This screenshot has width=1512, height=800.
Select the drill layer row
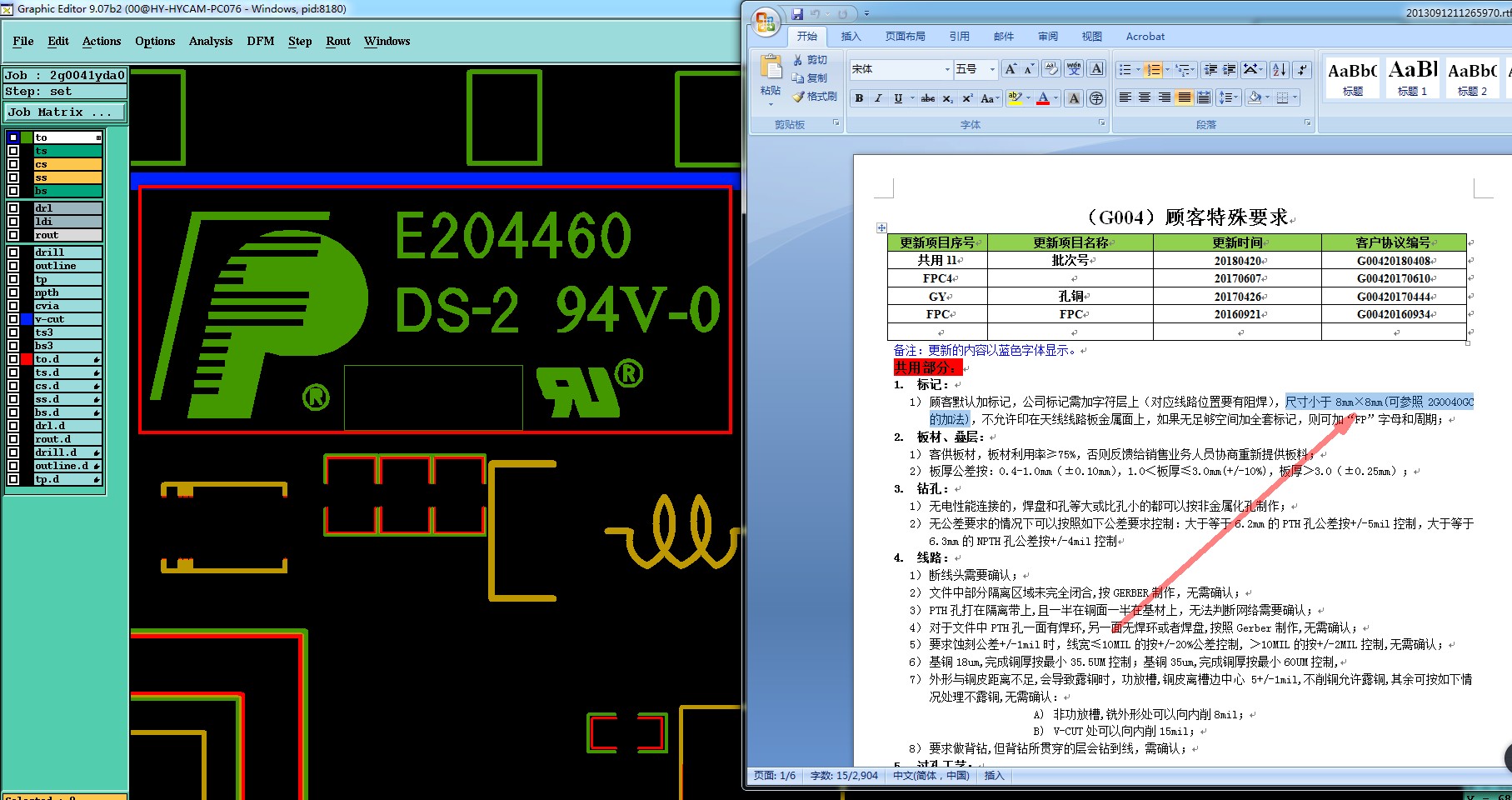pyautogui.click(x=67, y=252)
